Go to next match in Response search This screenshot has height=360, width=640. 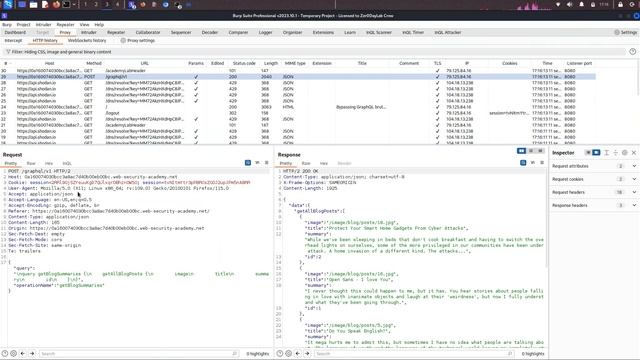tap(307, 353)
